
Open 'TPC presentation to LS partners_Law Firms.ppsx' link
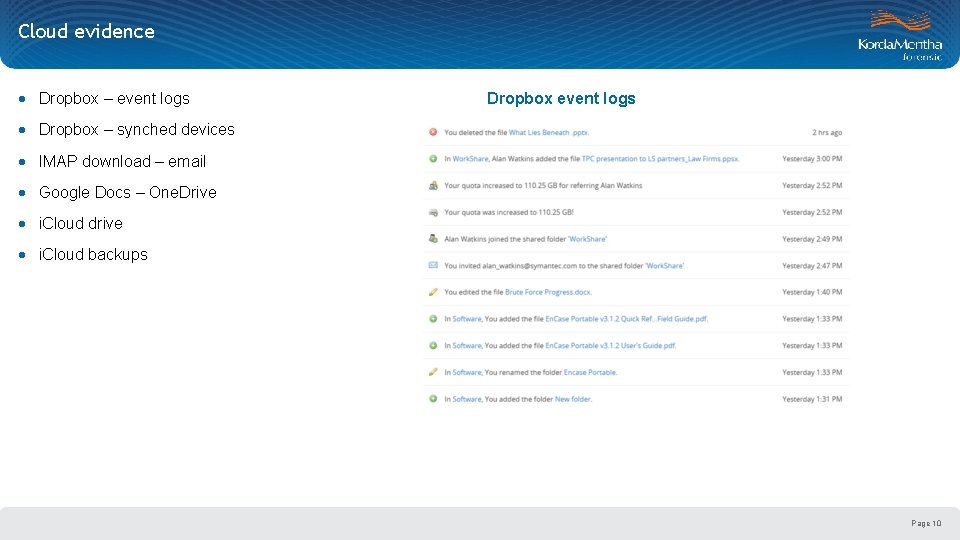click(660, 159)
